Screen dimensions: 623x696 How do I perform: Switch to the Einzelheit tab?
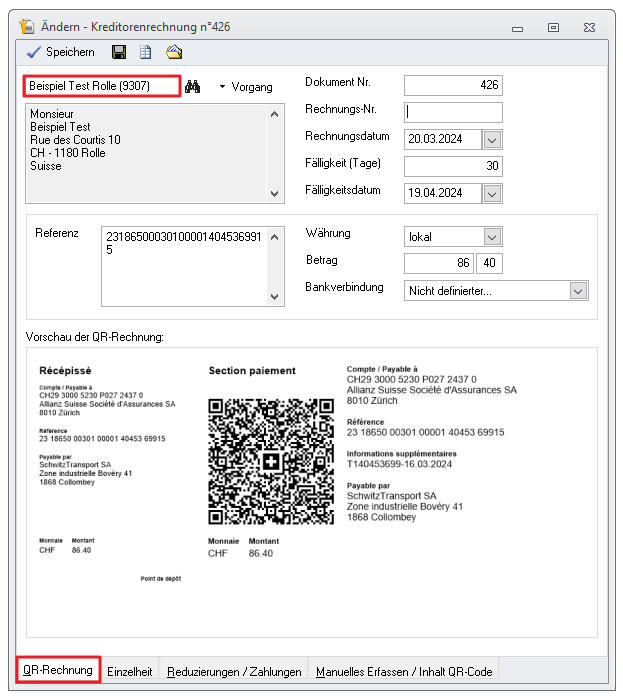(130, 672)
